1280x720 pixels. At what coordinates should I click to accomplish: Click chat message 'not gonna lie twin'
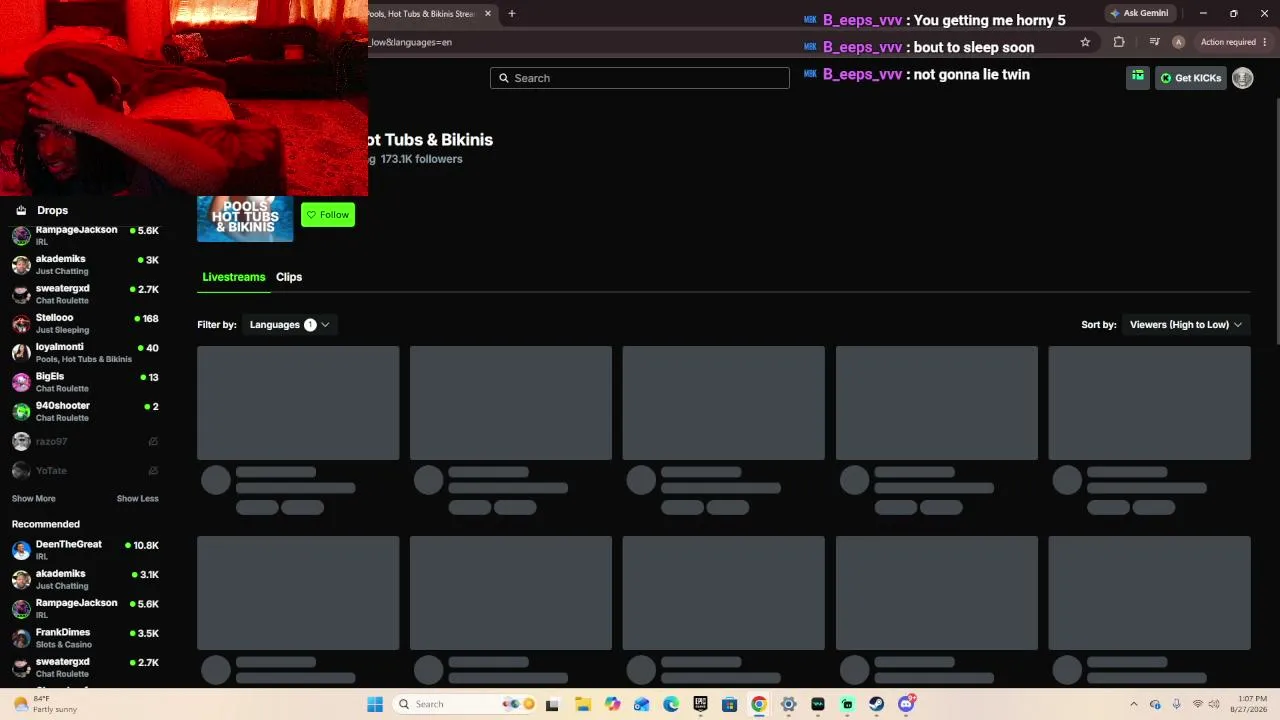[x=971, y=74]
